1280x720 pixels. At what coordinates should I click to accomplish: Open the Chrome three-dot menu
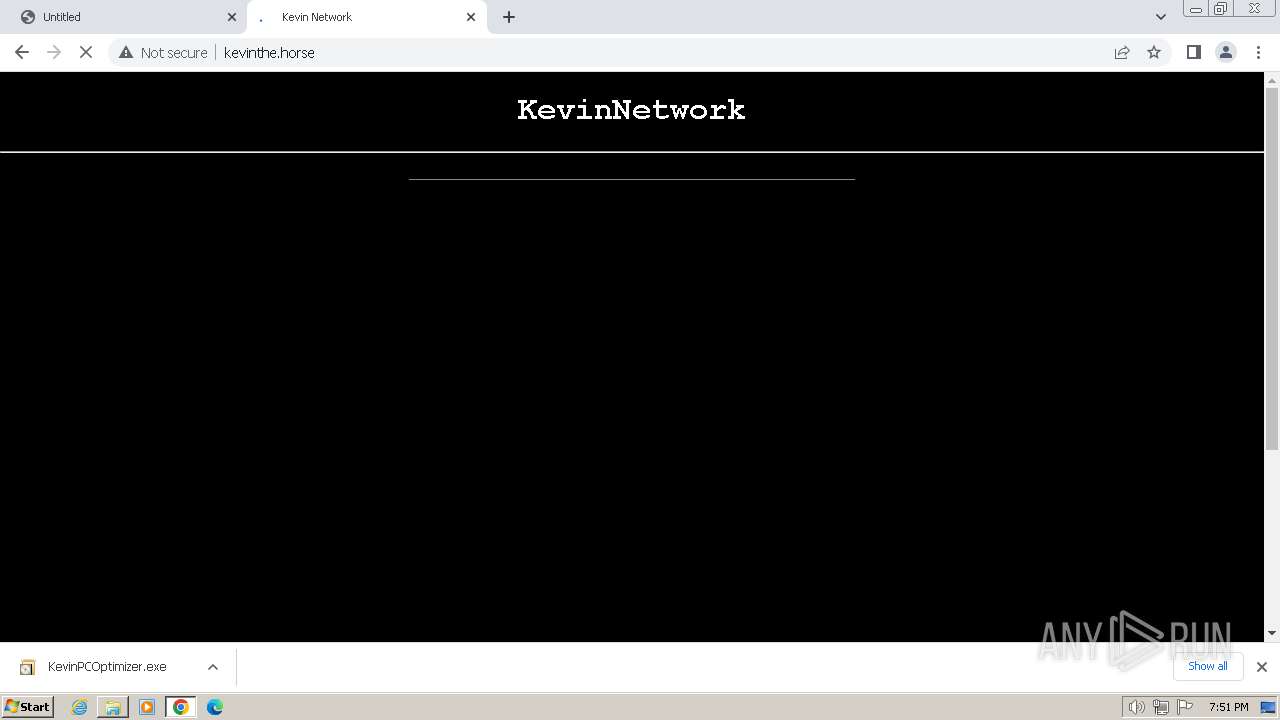coord(1258,52)
